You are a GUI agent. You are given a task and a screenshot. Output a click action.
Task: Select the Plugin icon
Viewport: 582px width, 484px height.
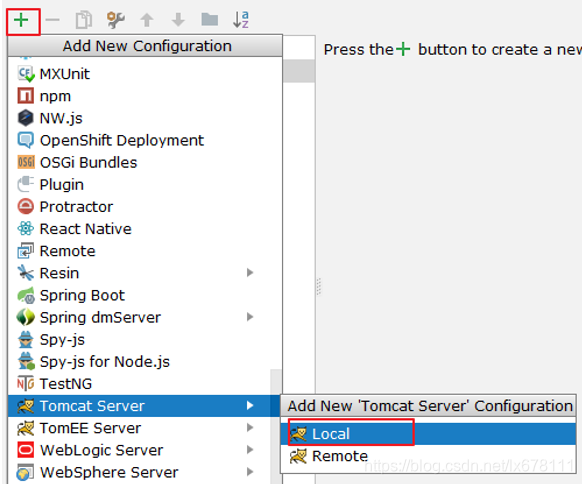[x=26, y=184]
